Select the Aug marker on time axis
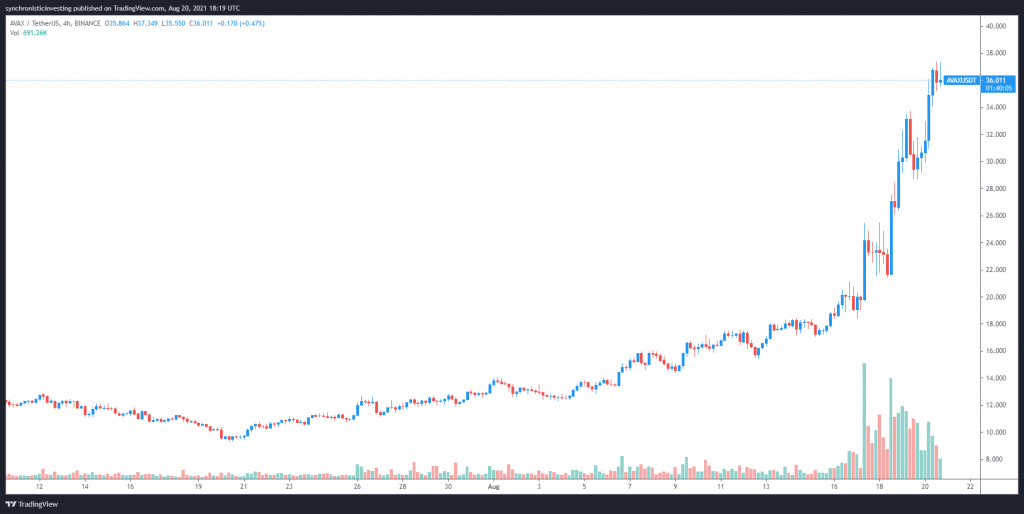1024x514 pixels. (x=493, y=487)
